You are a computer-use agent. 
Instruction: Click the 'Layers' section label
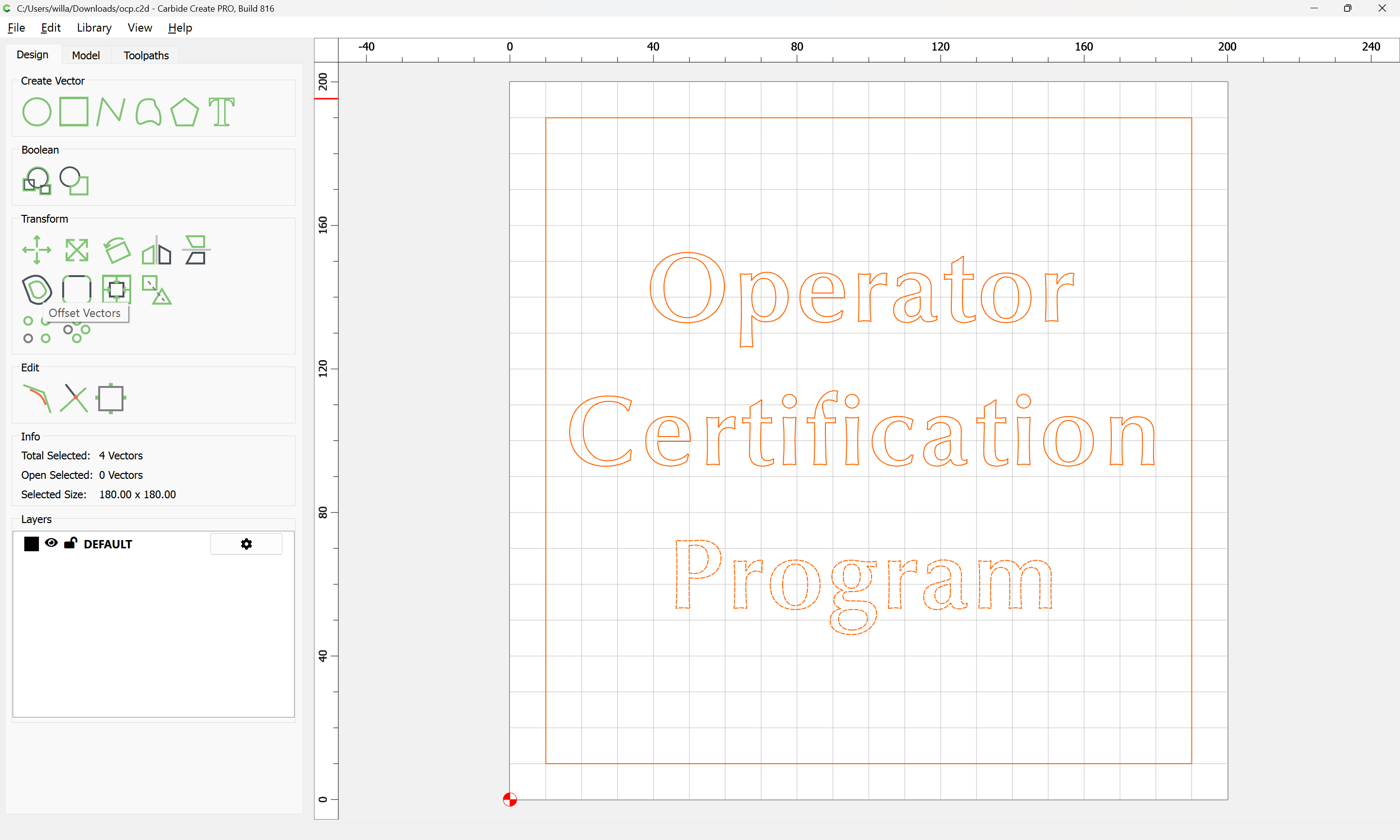pyautogui.click(x=36, y=520)
